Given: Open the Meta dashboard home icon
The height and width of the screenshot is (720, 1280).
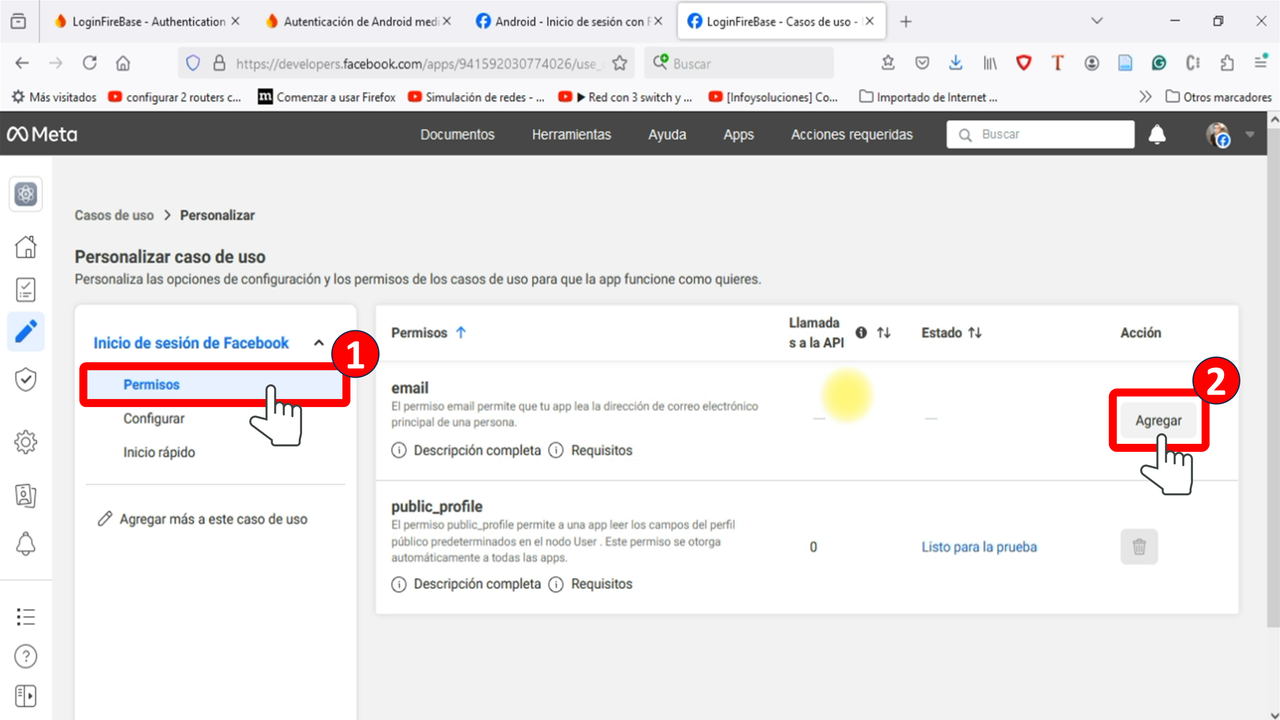Looking at the screenshot, I should [x=26, y=247].
